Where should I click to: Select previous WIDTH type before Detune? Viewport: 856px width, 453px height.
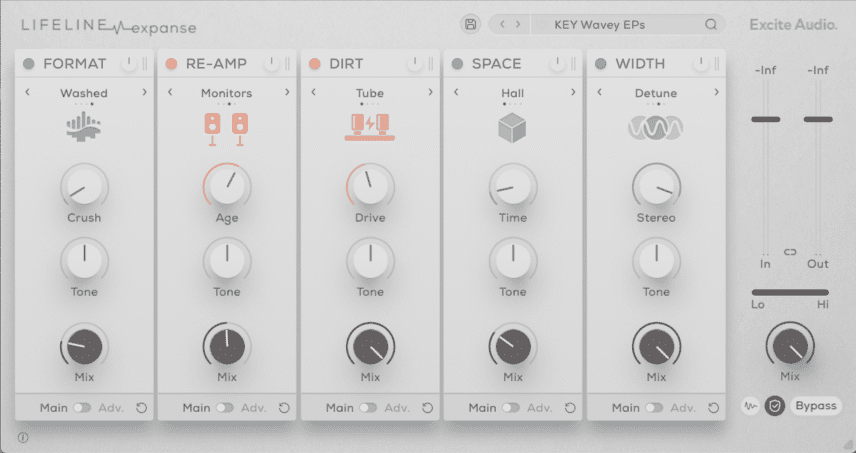pyautogui.click(x=599, y=92)
